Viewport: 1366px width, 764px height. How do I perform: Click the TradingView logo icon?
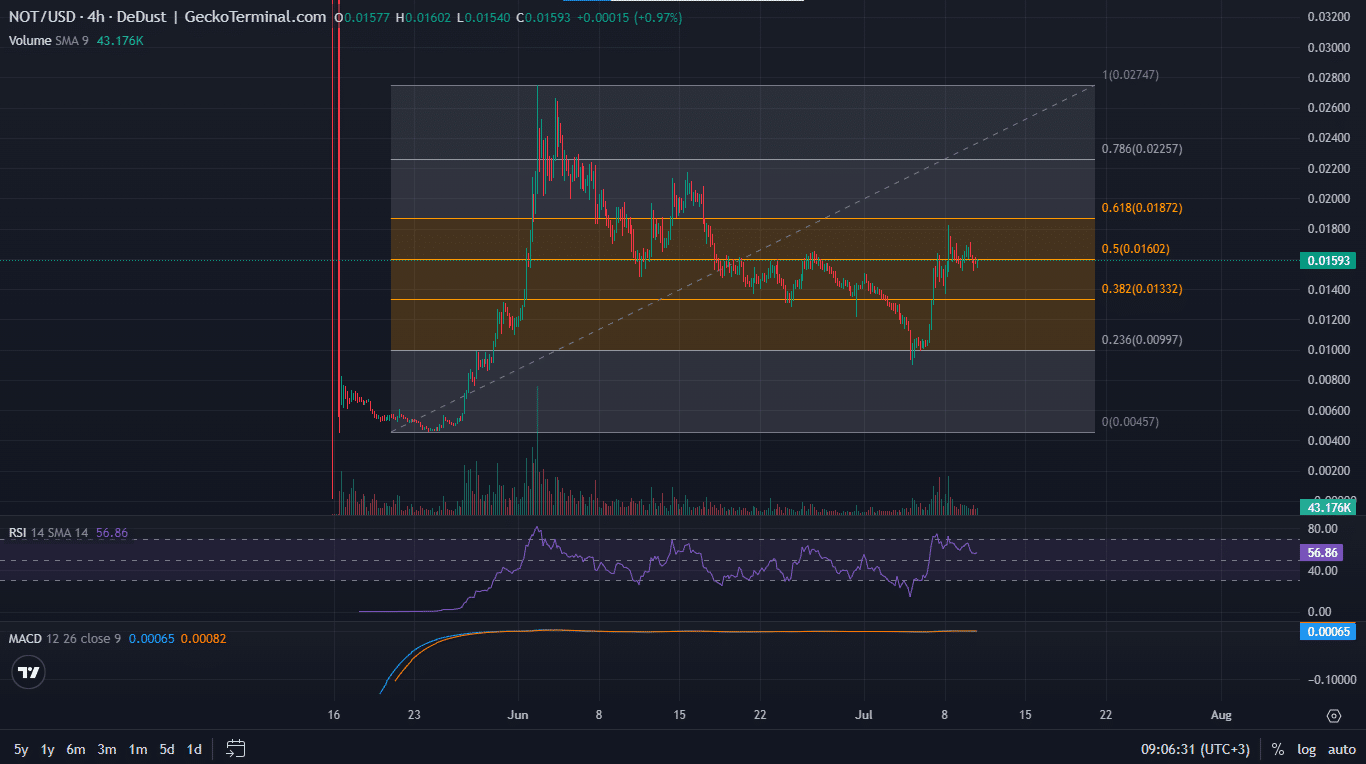[x=29, y=673]
